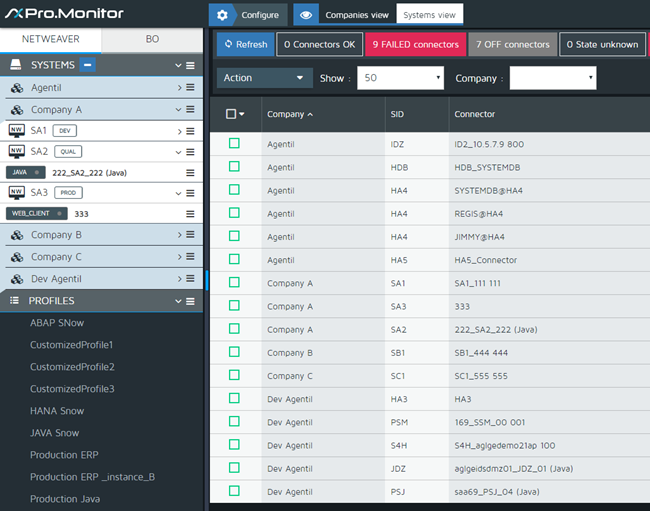
Task: Tick the checkbox for SB1 Company B row
Action: [x=234, y=352]
